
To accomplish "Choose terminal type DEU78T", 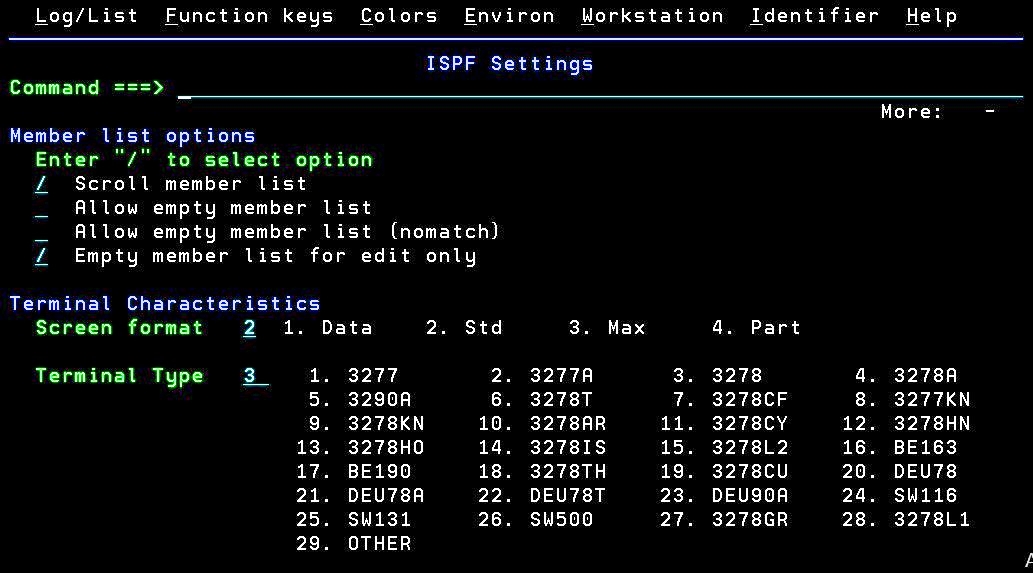I will (567, 496).
